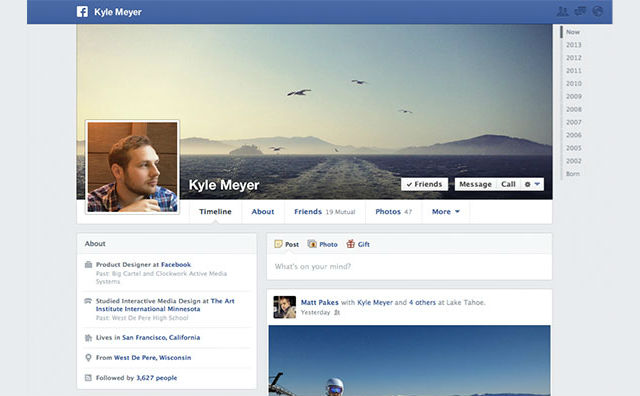Jump to 2002 on the timeline
The height and width of the screenshot is (396, 640).
(573, 161)
